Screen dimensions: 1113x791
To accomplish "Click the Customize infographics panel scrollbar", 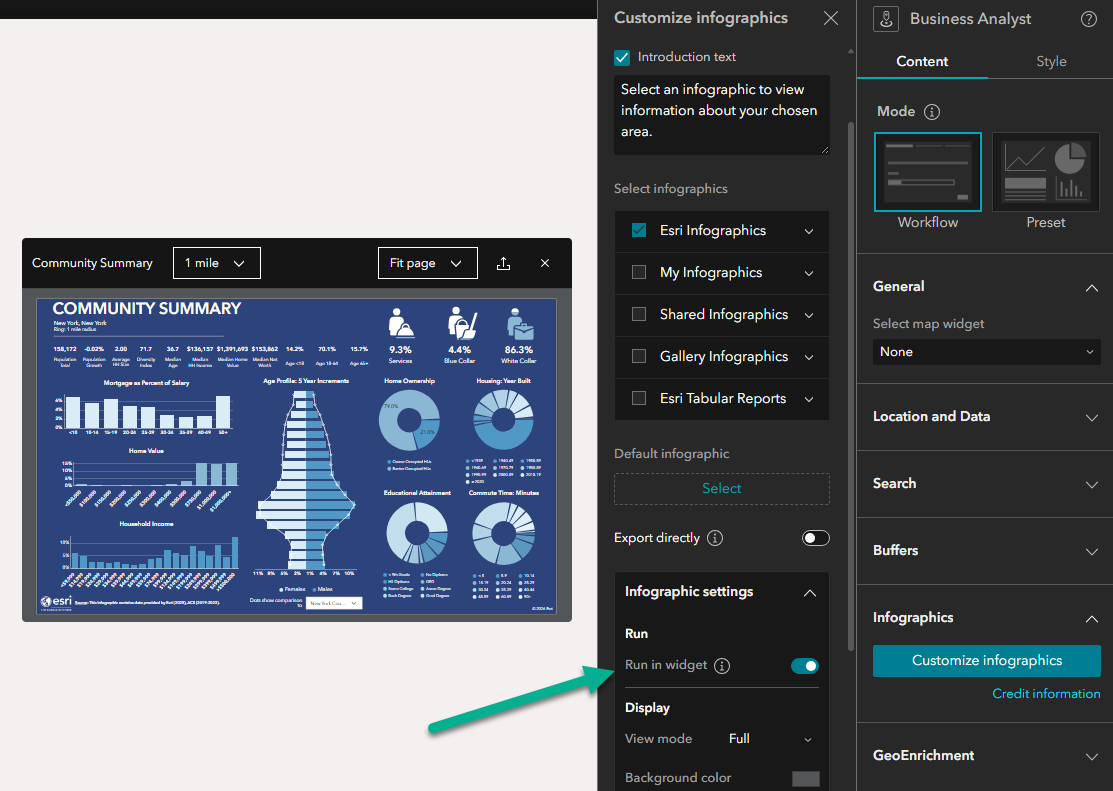I will point(851,387).
